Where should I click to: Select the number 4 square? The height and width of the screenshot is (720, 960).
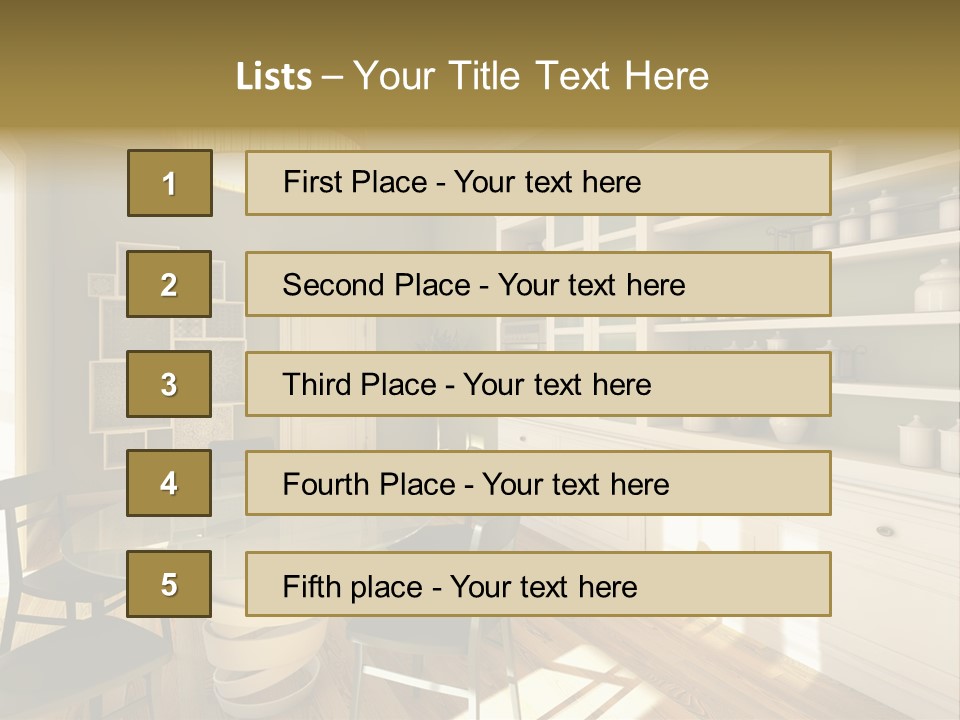tap(169, 483)
